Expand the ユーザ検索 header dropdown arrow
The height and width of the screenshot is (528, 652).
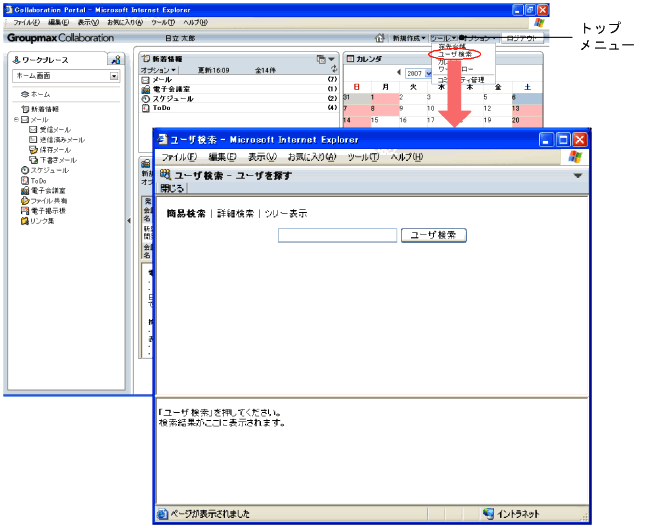tap(578, 176)
